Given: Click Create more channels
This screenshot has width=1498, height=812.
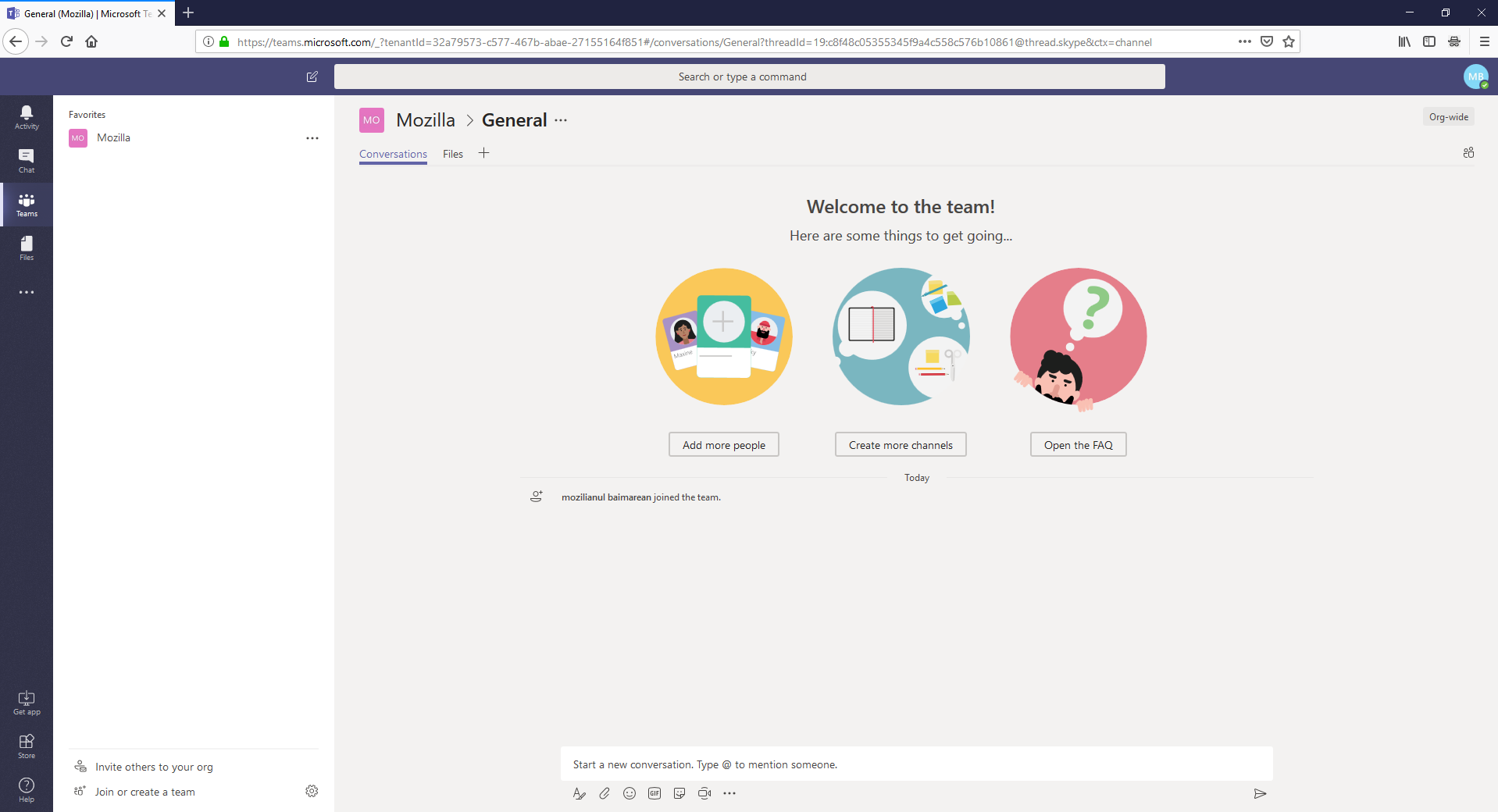Looking at the screenshot, I should (x=900, y=444).
